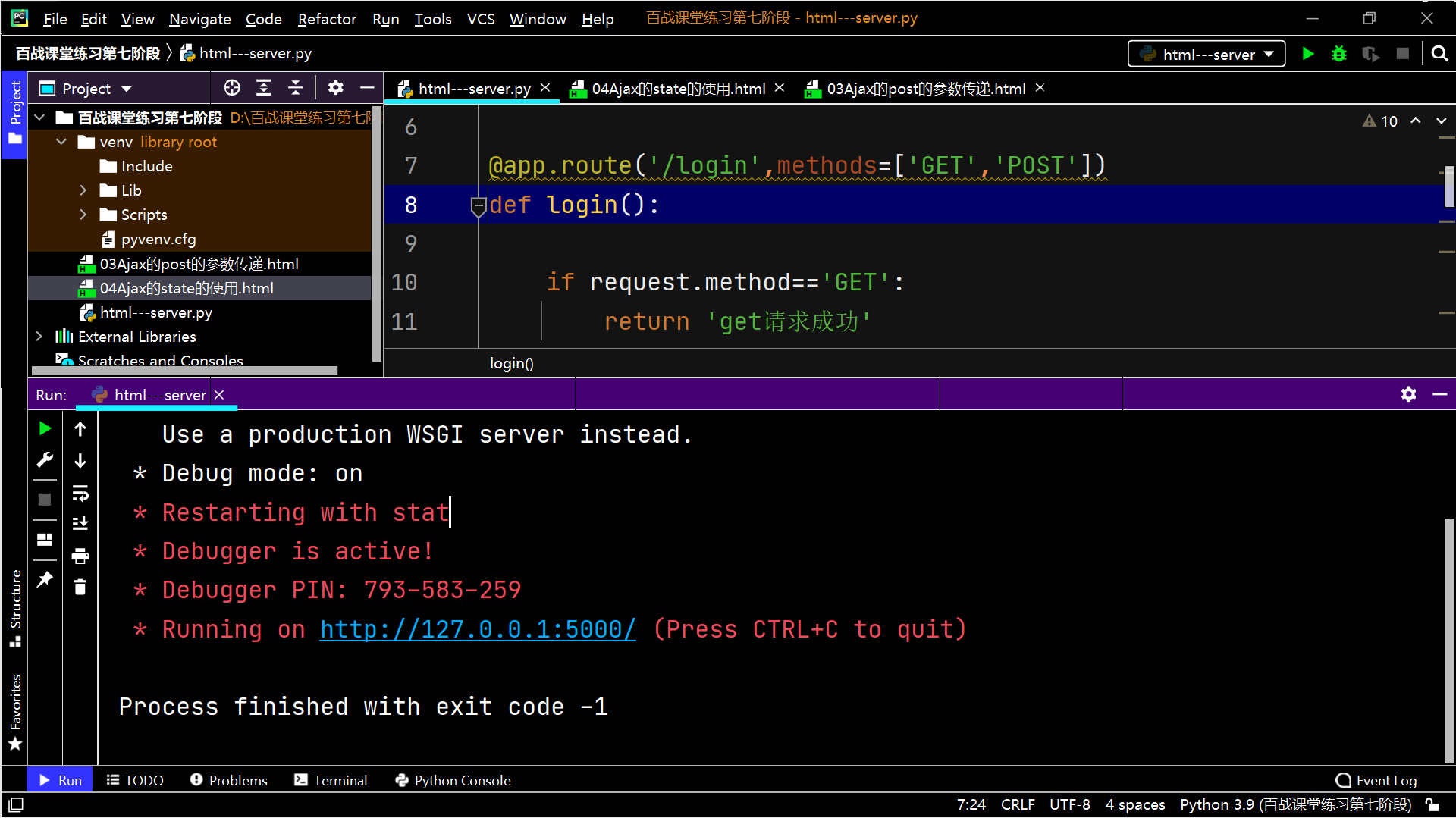Select pyvenv.cfg in project tree
The height and width of the screenshot is (818, 1456).
[158, 240]
